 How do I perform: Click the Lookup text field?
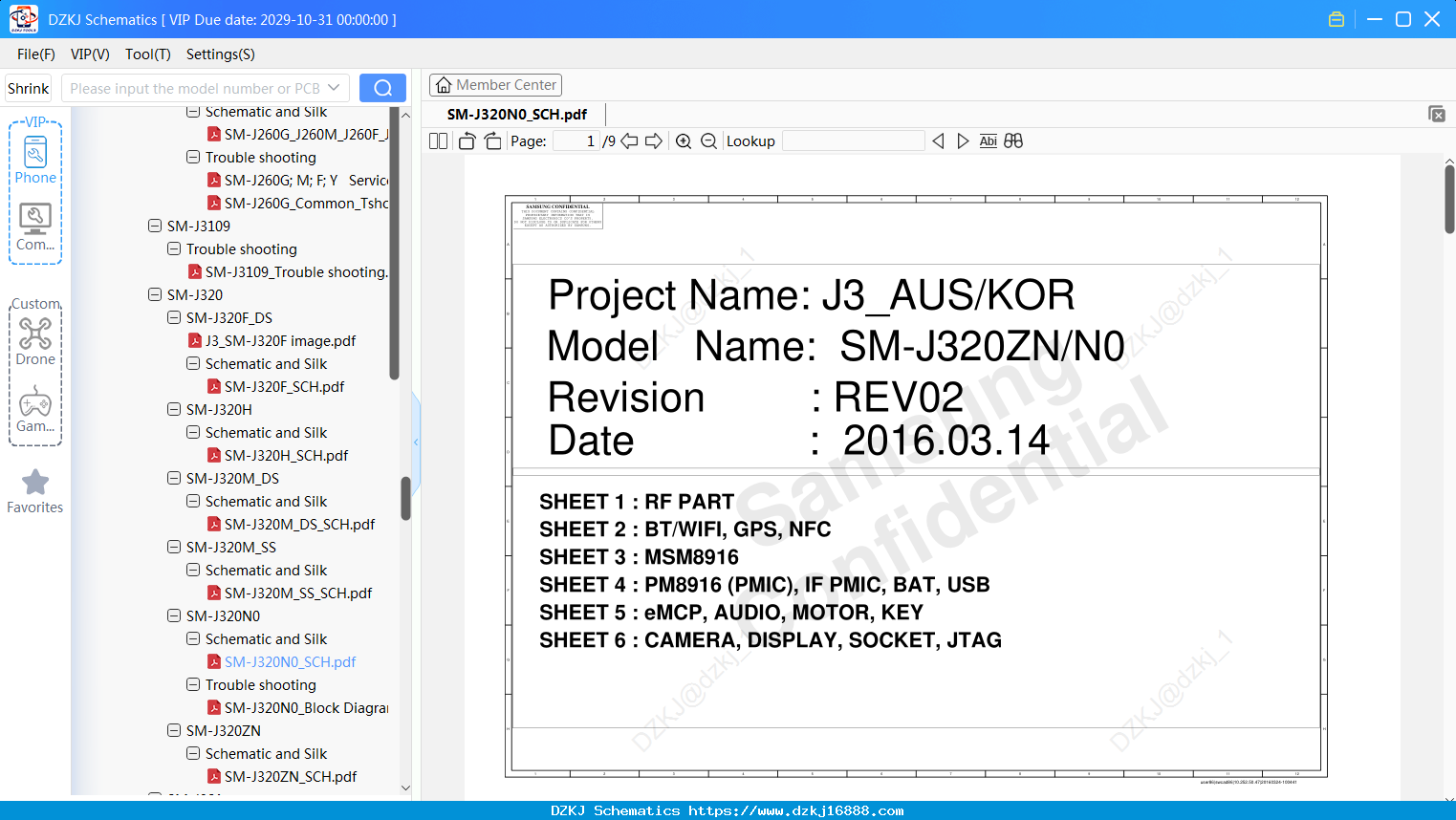click(854, 141)
